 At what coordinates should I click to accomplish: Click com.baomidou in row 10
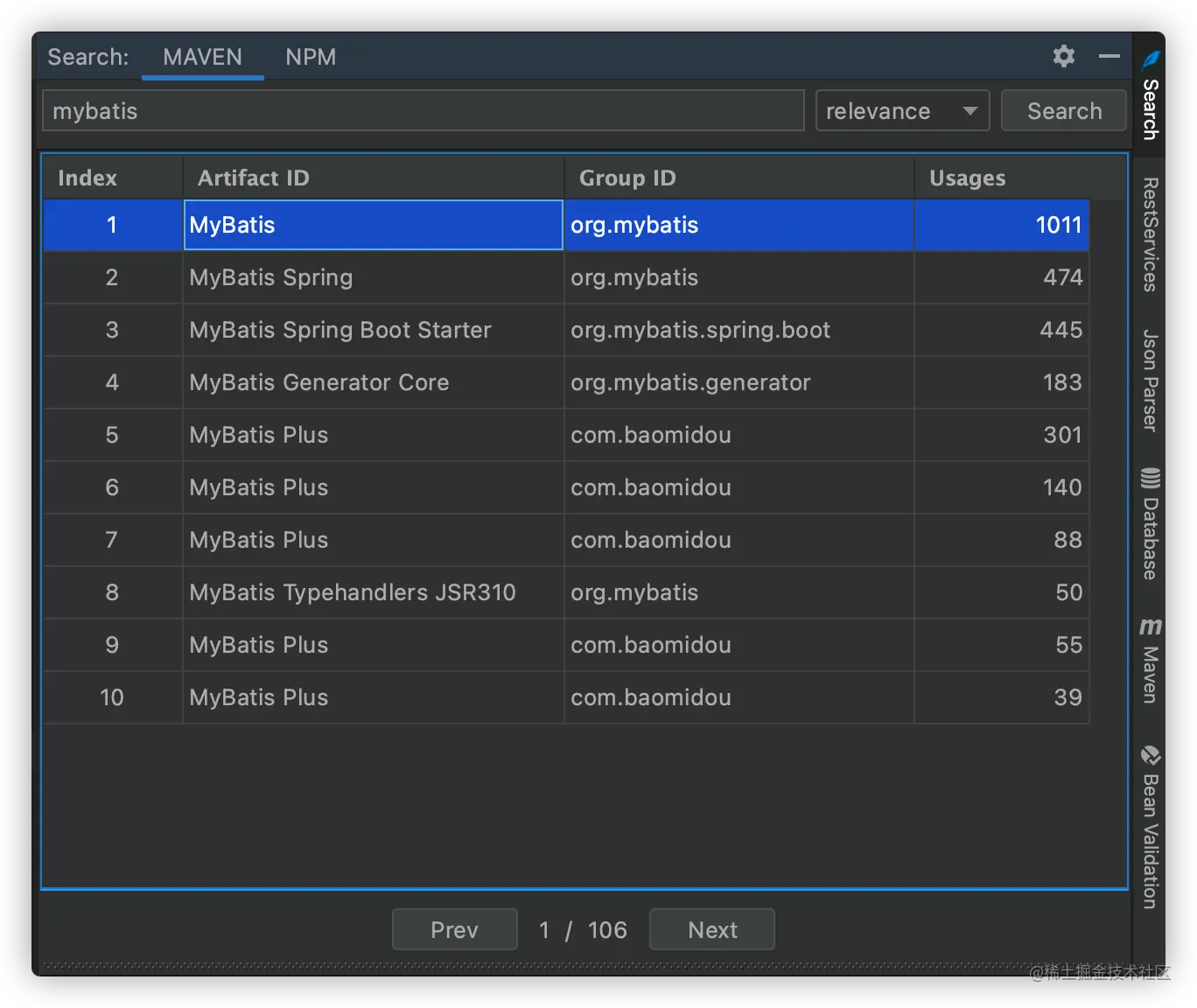739,697
